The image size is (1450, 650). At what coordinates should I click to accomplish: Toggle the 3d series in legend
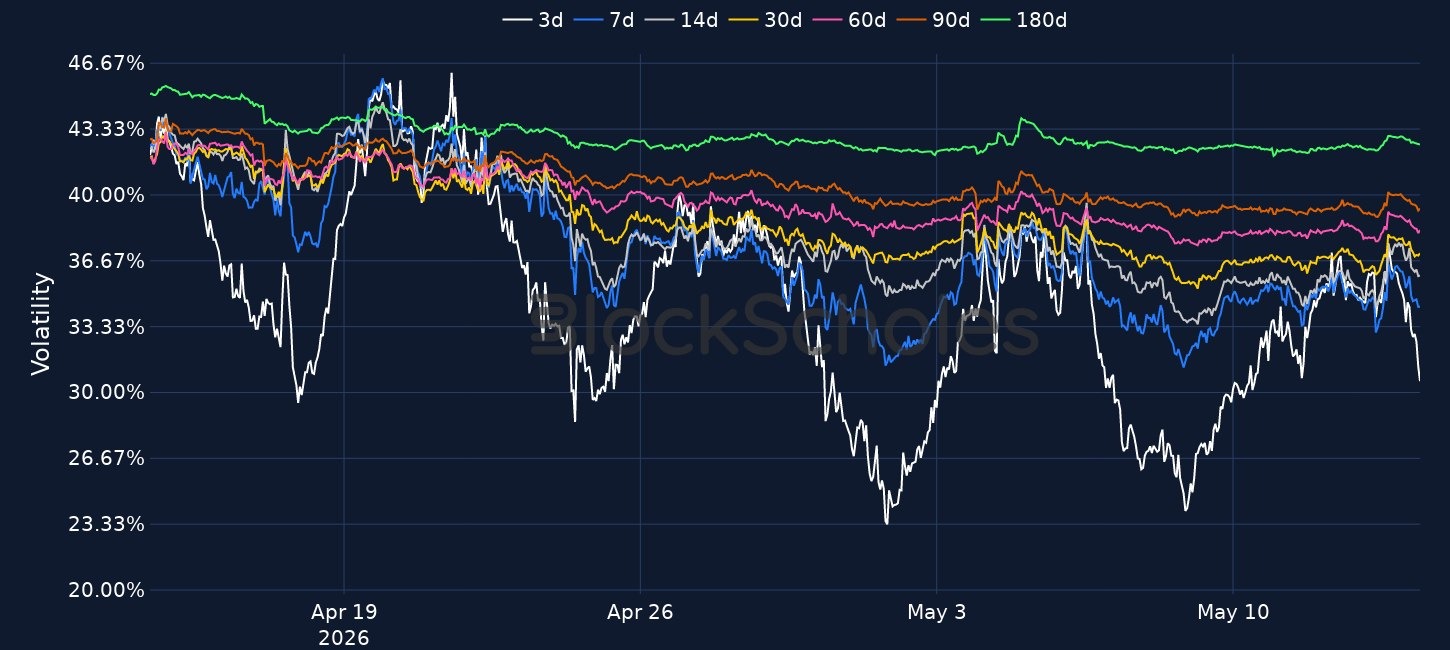(533, 19)
